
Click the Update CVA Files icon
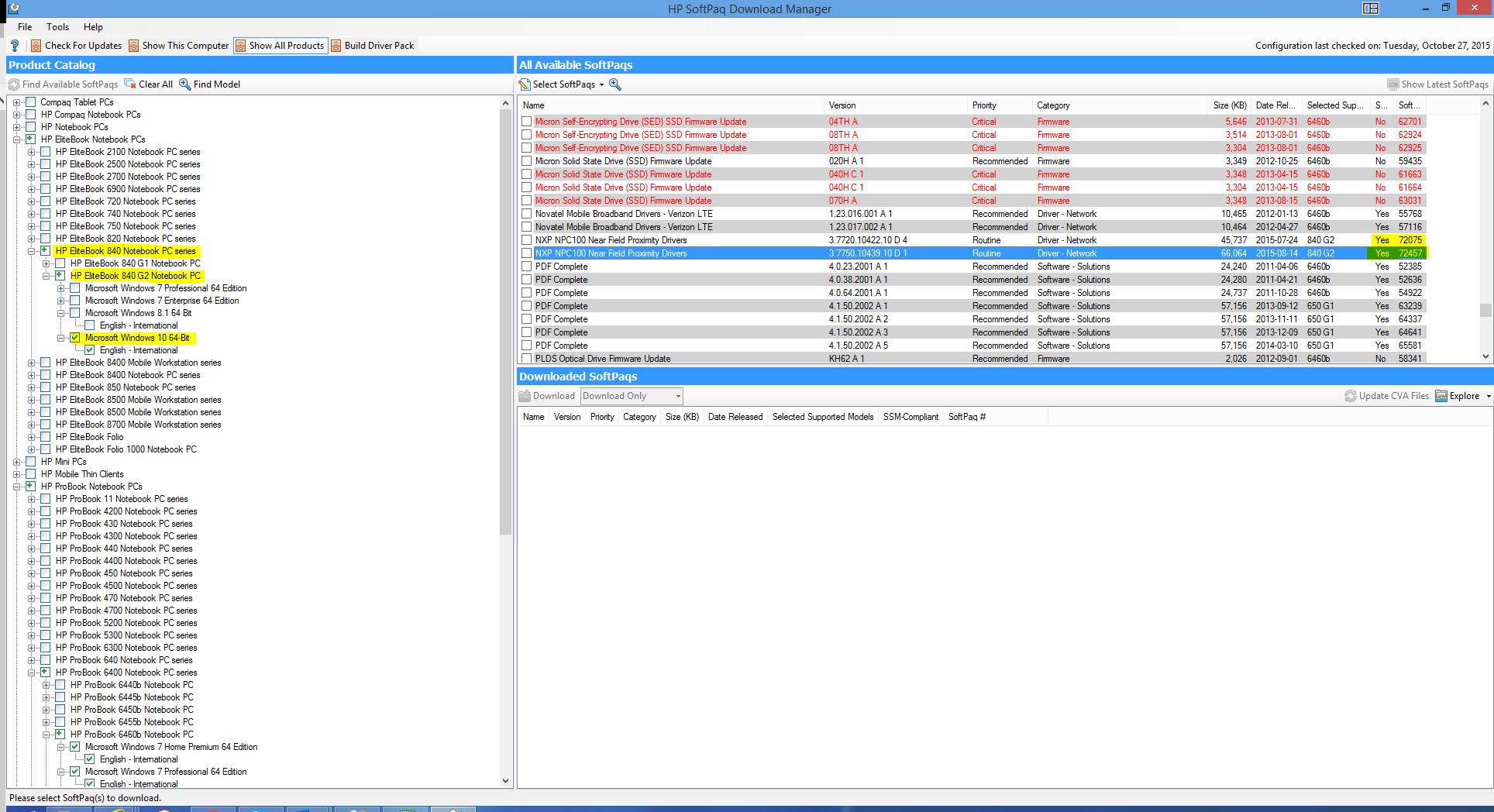(x=1351, y=396)
